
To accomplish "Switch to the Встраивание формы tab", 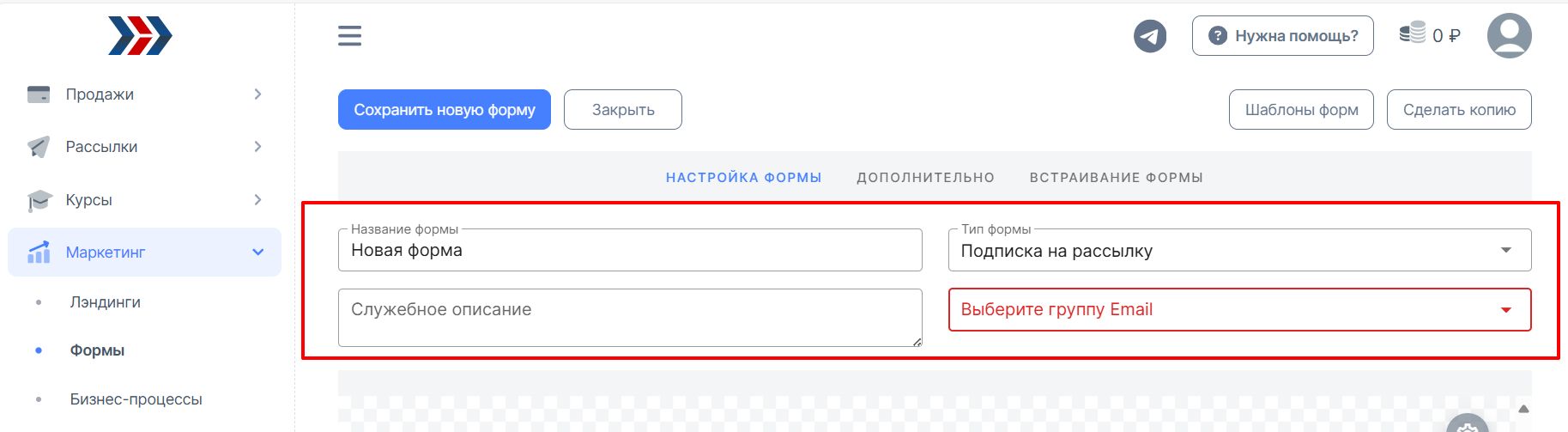I will click(x=1116, y=178).
